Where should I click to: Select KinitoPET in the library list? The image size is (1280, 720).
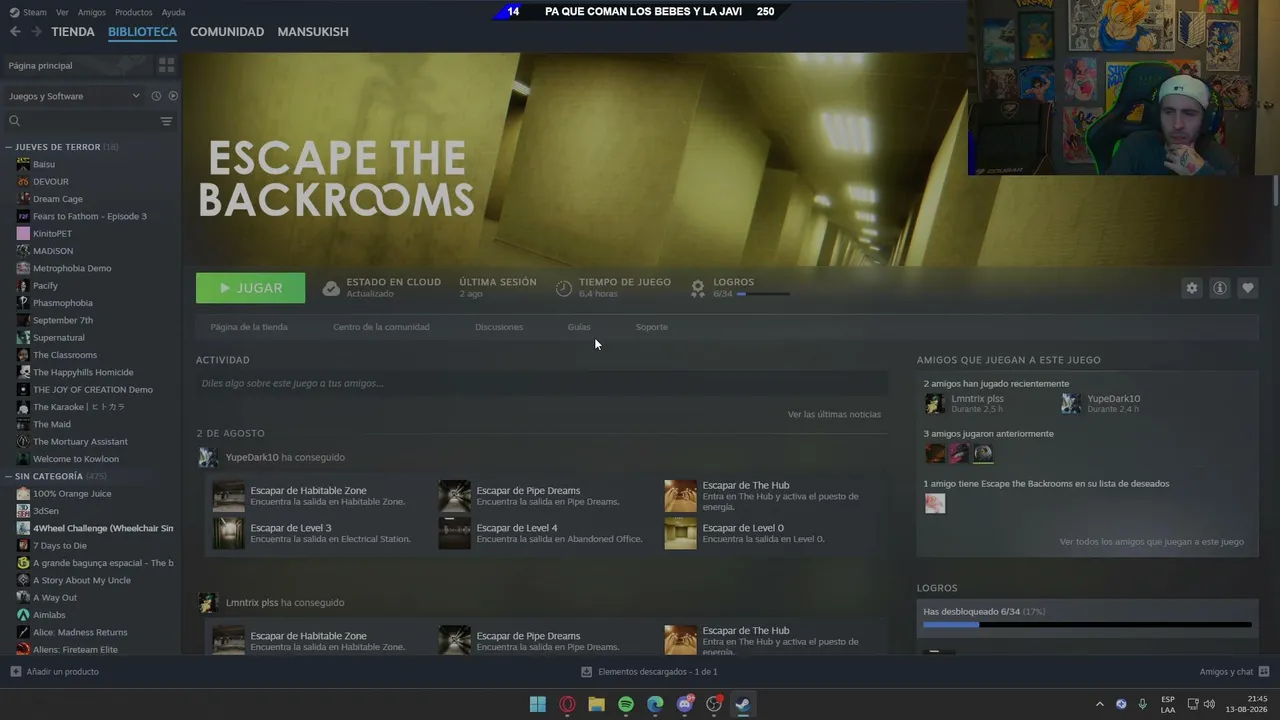(52, 234)
